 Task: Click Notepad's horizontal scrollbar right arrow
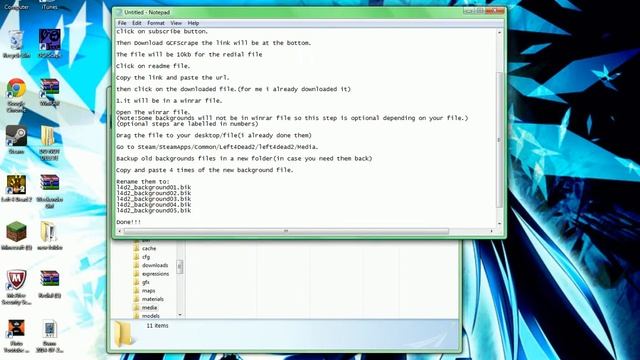coord(491,231)
